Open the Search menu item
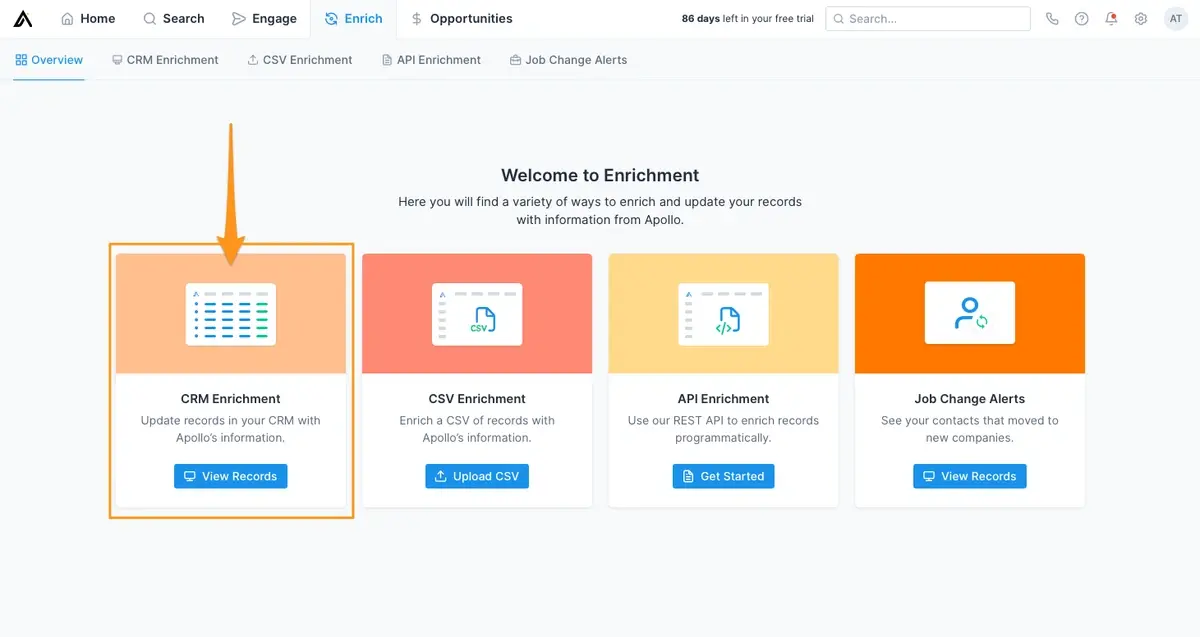This screenshot has width=1200, height=637. pos(174,19)
